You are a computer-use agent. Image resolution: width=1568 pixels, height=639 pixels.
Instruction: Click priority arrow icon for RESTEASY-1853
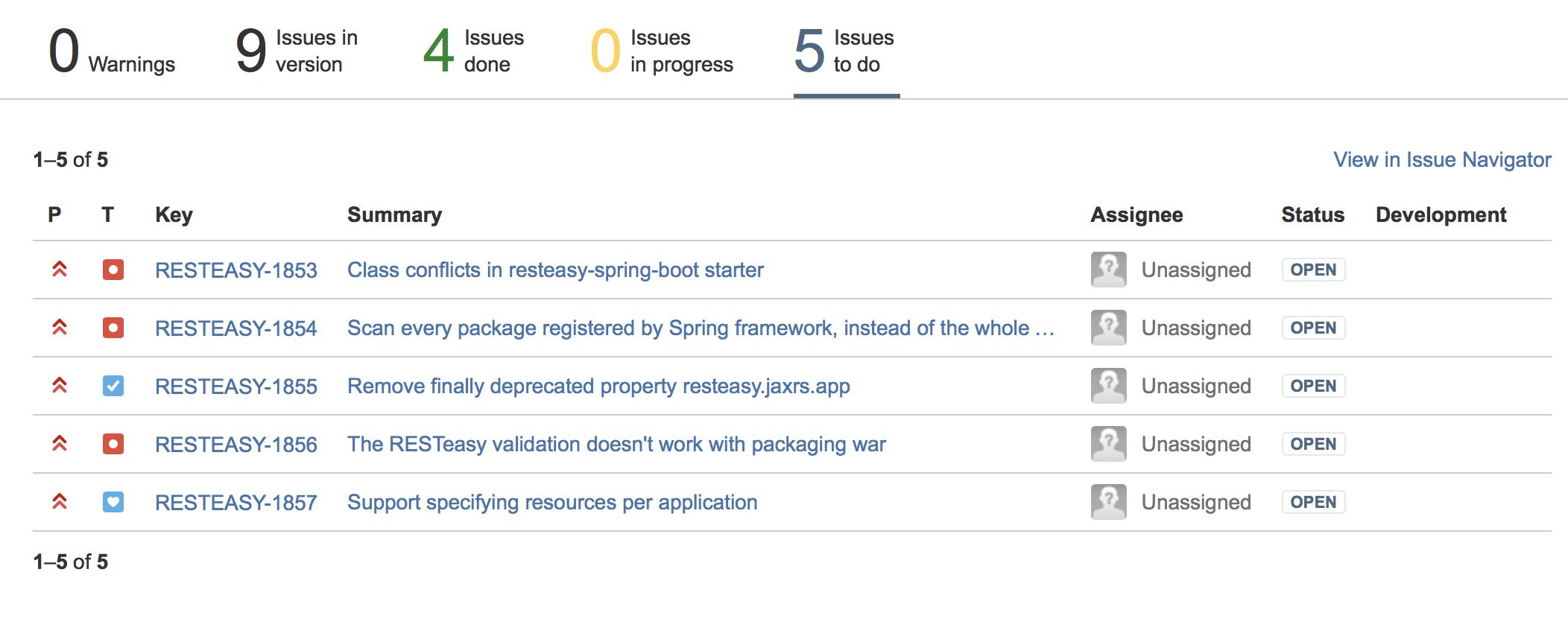pyautogui.click(x=60, y=270)
